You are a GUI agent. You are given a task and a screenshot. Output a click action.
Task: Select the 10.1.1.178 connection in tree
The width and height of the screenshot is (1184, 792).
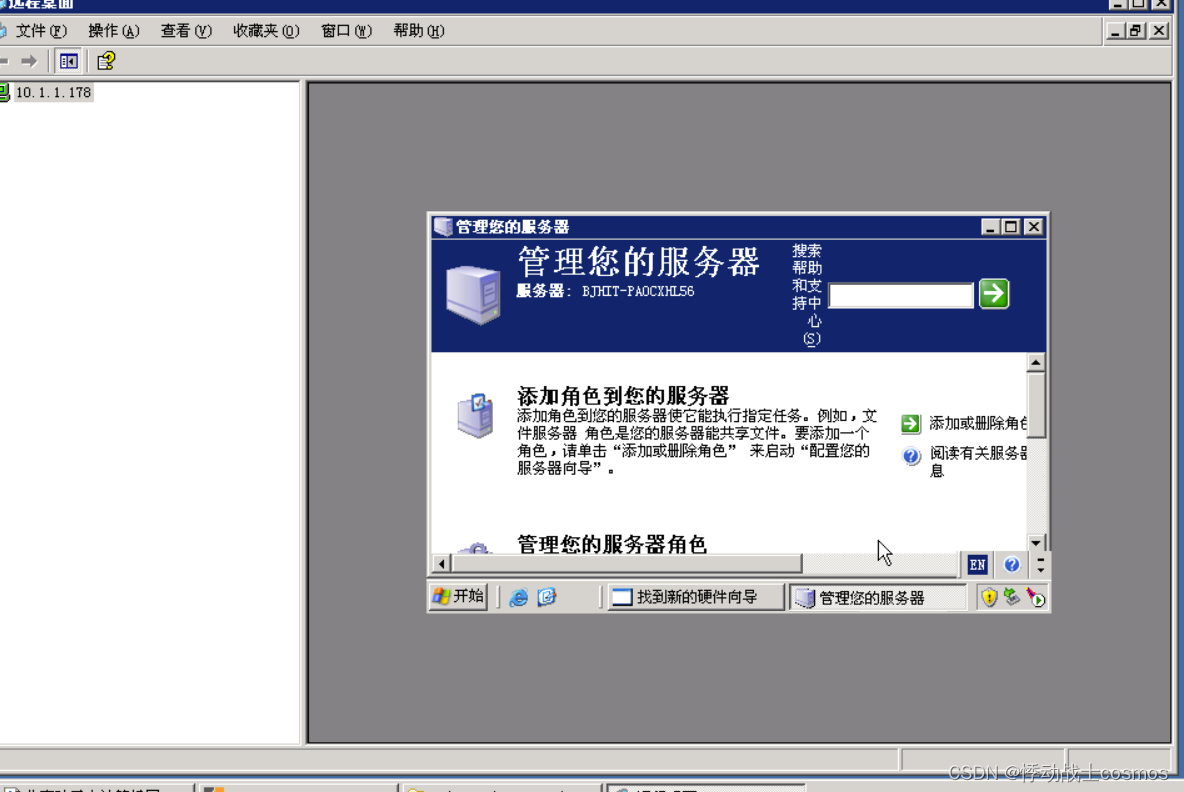(53, 92)
